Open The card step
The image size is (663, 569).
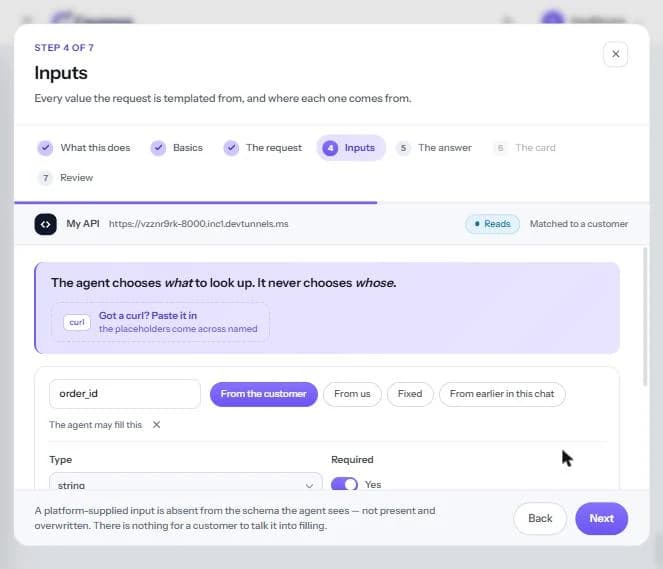click(x=525, y=148)
